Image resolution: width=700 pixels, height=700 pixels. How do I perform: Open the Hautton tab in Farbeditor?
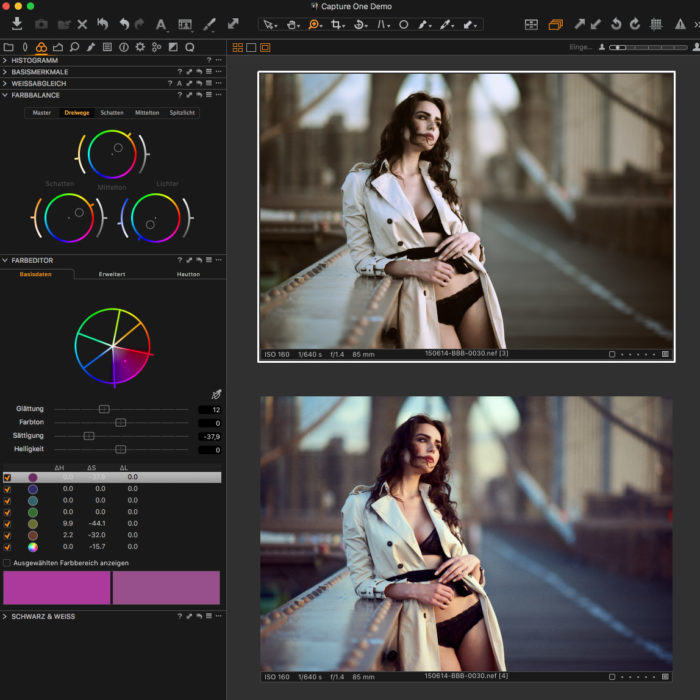[x=188, y=274]
